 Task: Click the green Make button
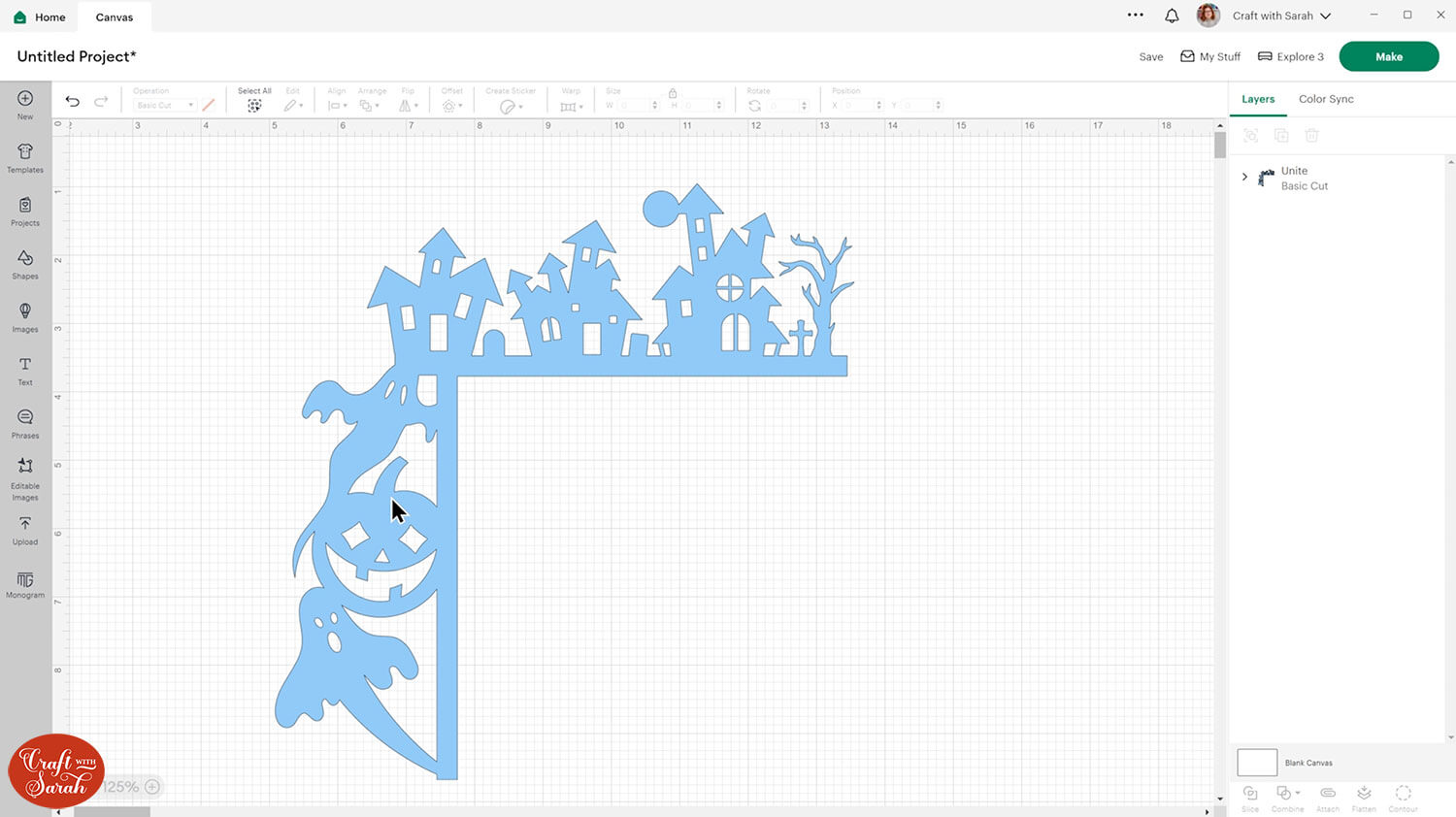pyautogui.click(x=1389, y=56)
